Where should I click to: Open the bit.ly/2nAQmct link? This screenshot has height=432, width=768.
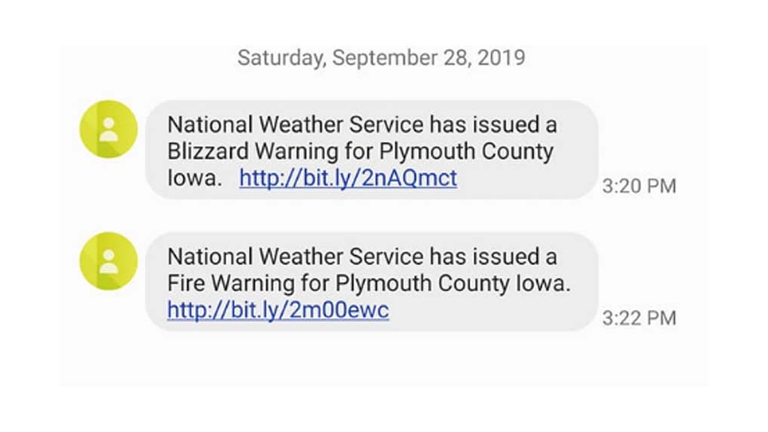(347, 179)
